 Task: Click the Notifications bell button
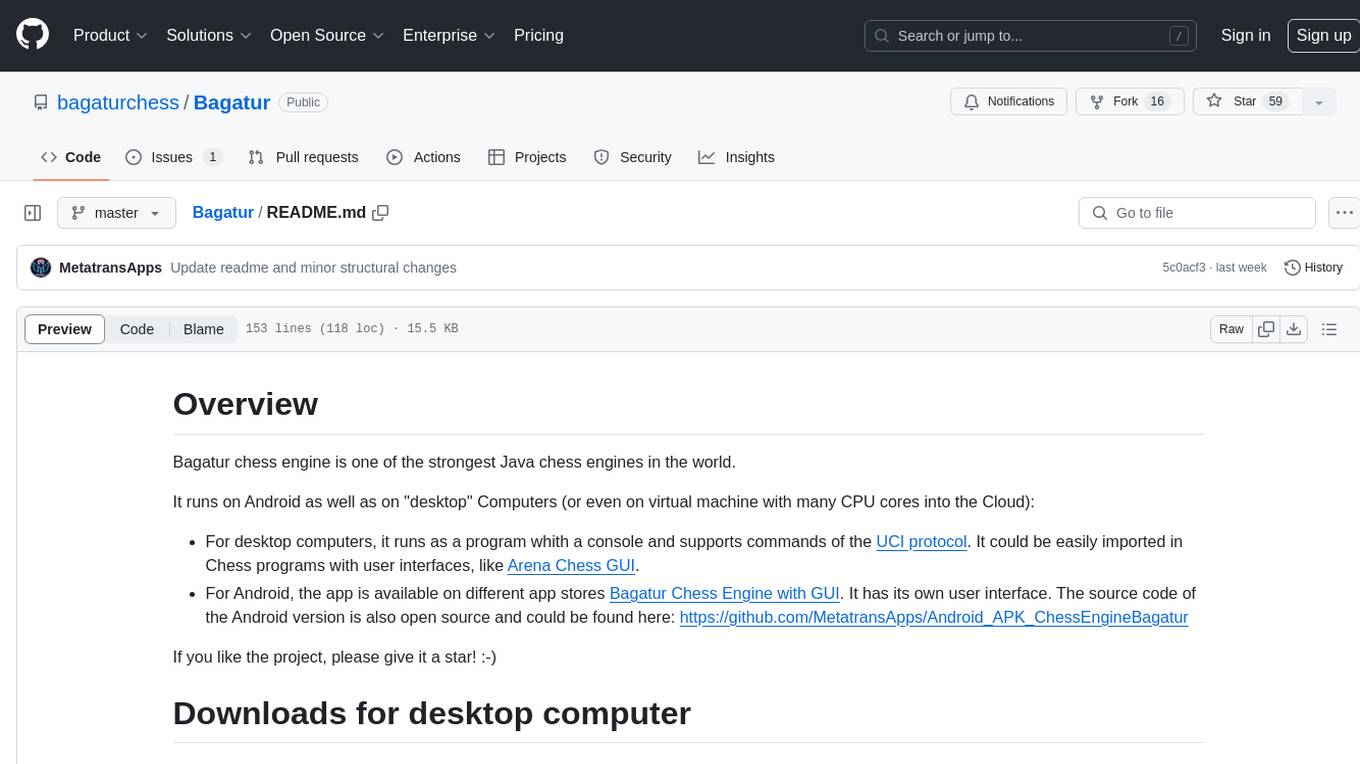pos(1009,102)
